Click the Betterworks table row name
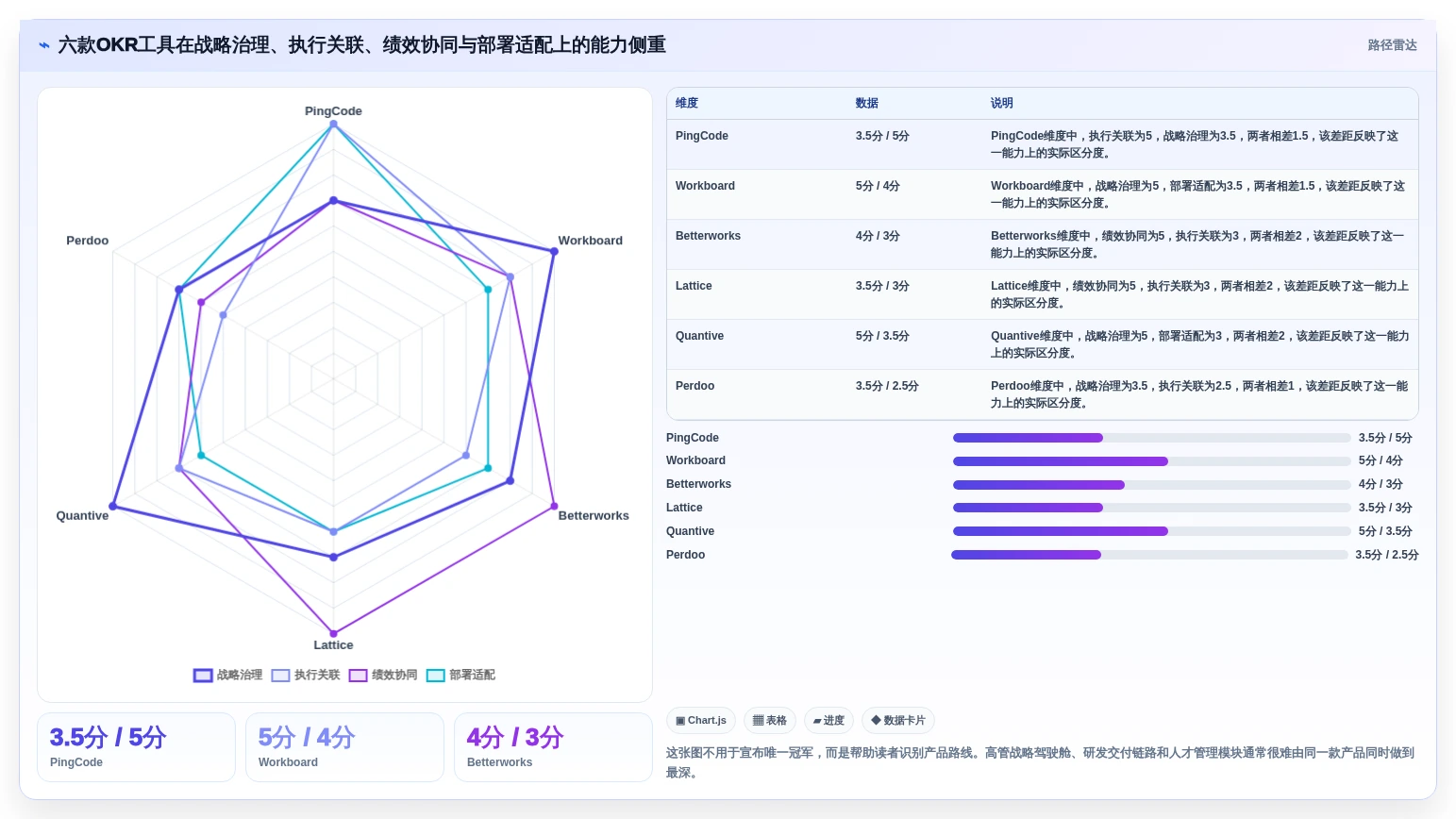Screen dimensions: 1456x819 (x=708, y=236)
